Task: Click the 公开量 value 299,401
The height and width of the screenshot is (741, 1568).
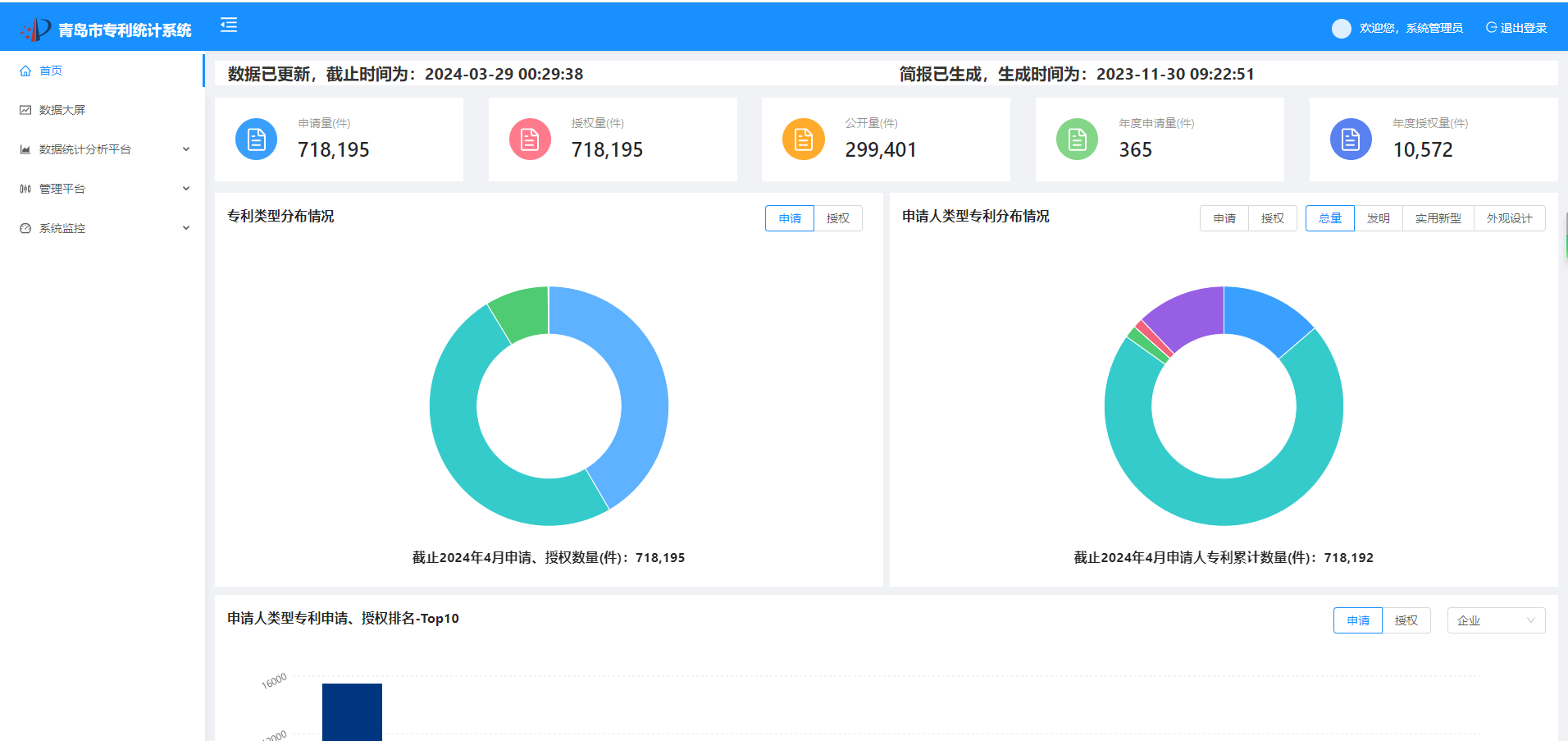Action: coord(881,149)
